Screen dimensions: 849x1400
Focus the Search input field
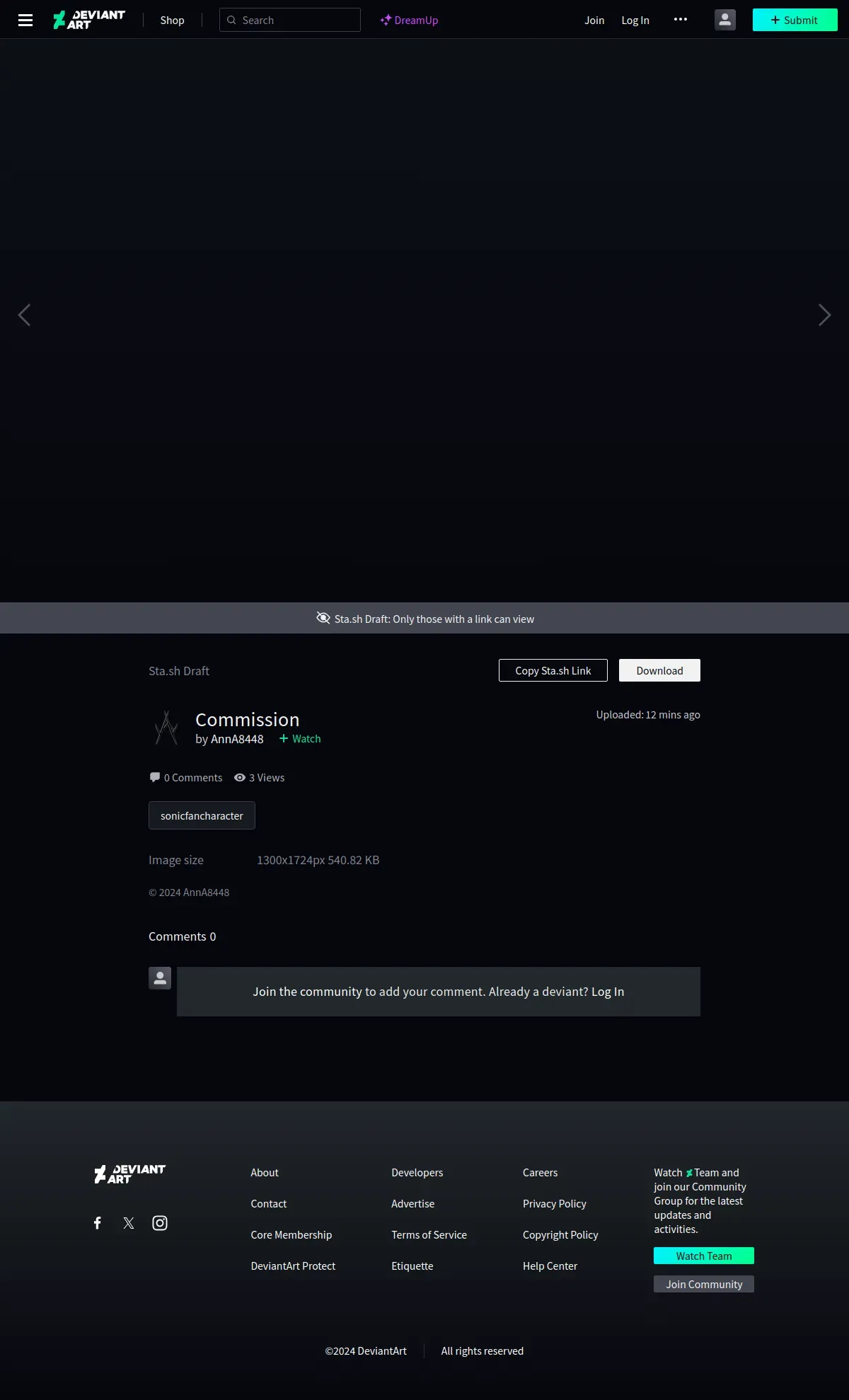[x=290, y=20]
